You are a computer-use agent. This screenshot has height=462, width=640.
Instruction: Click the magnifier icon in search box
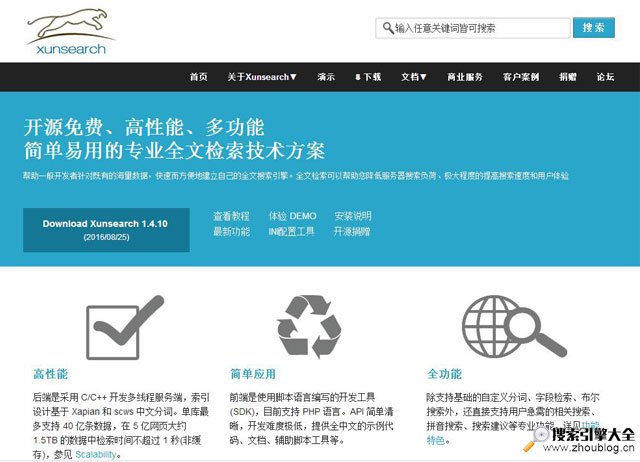[x=387, y=29]
